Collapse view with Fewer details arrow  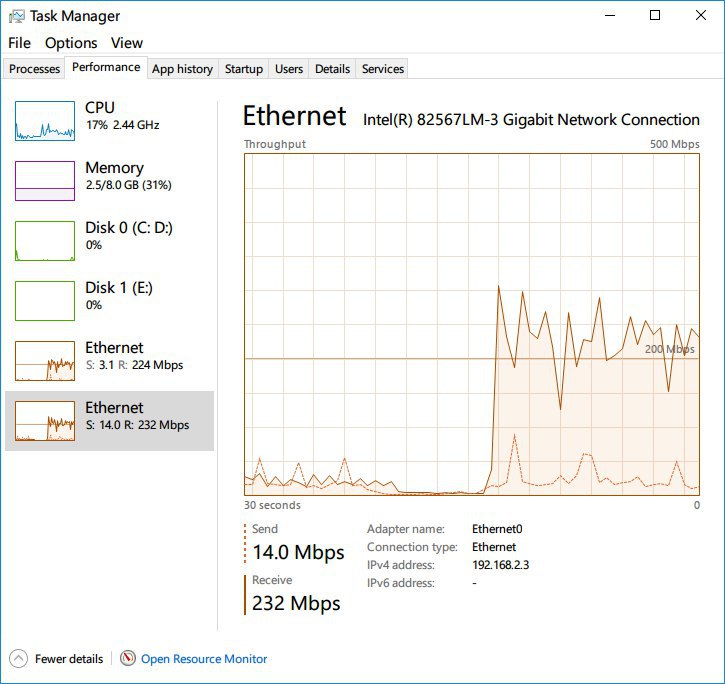(18, 659)
